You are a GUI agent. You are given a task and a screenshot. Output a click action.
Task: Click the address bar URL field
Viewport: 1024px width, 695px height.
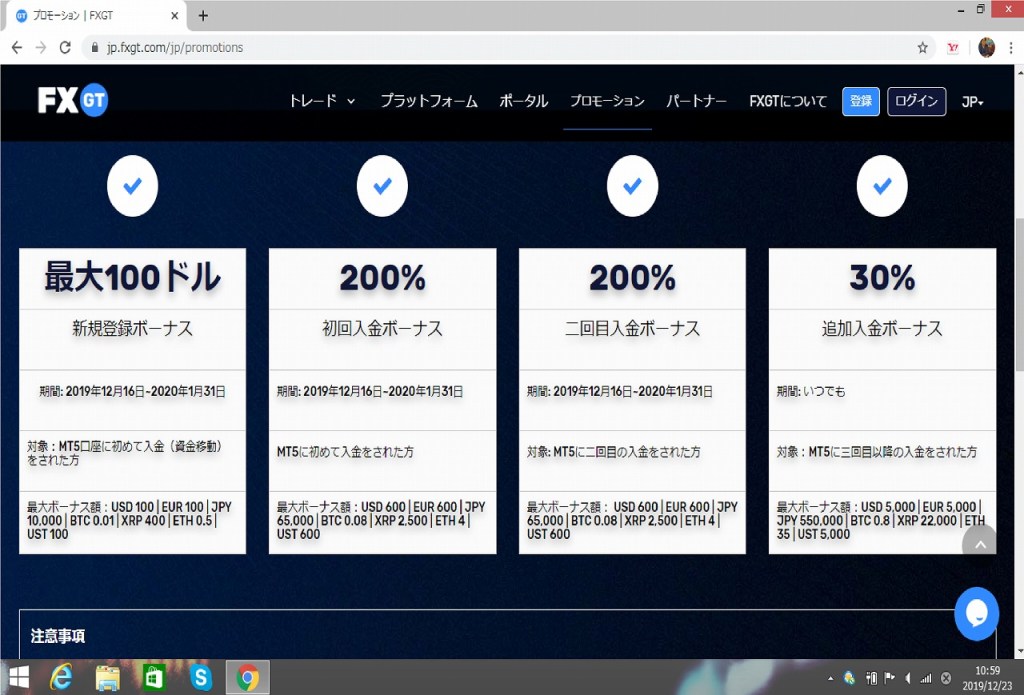[500, 47]
